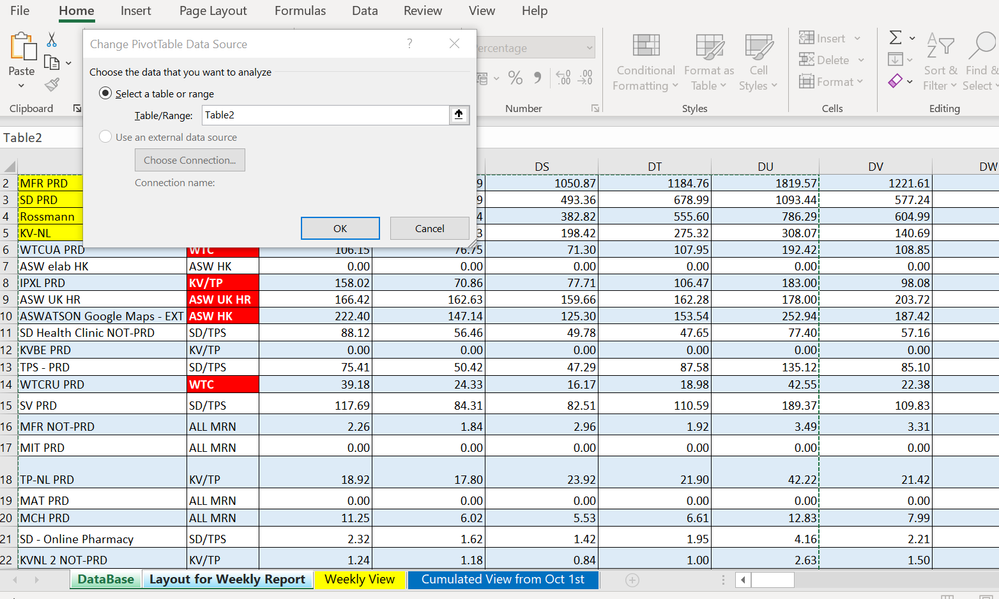Click red 'KV/TP' cell in IPXL PRD row
Viewport: 999px width, 599px height.
pos(223,283)
